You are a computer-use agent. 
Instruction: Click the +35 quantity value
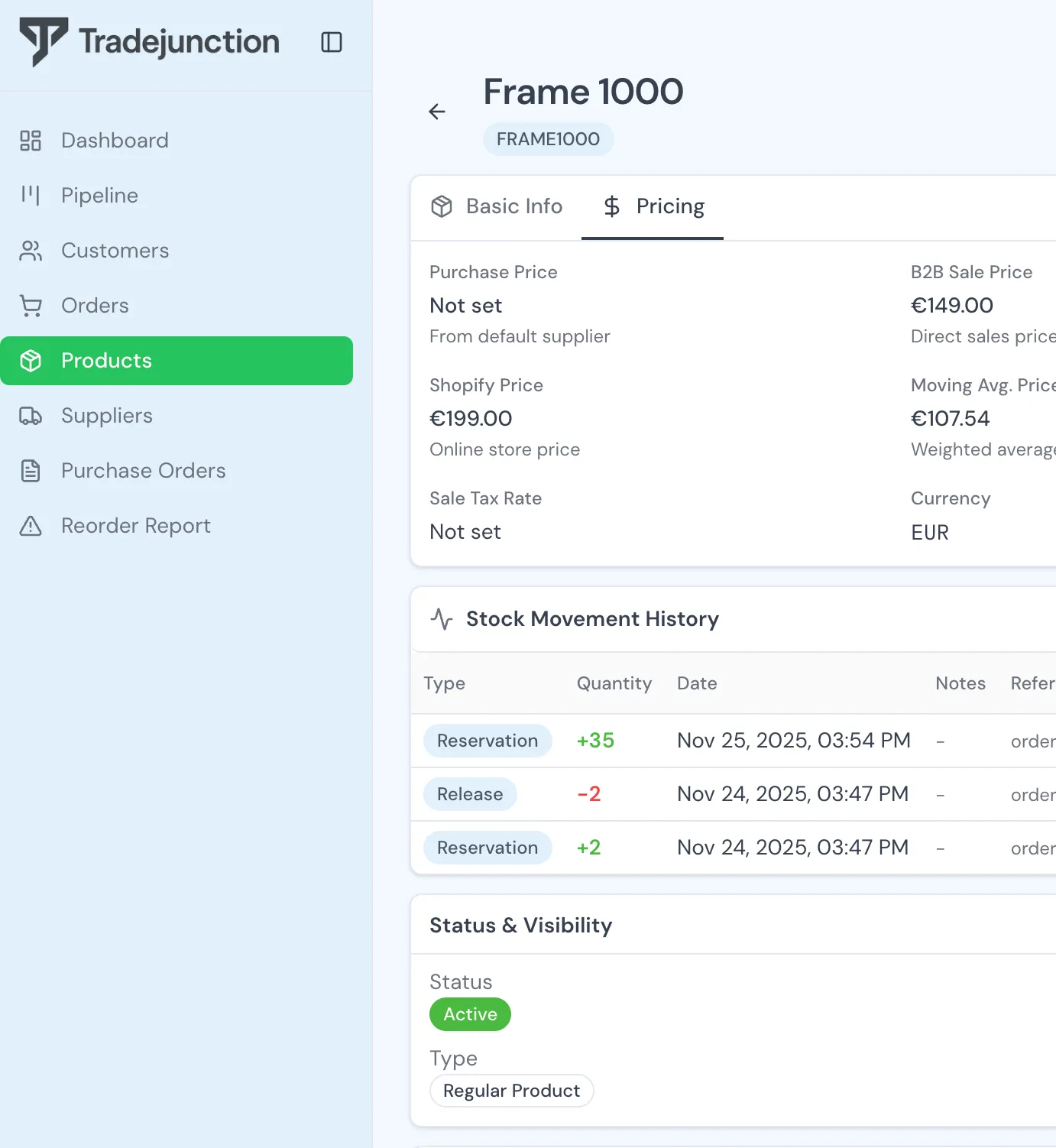595,741
